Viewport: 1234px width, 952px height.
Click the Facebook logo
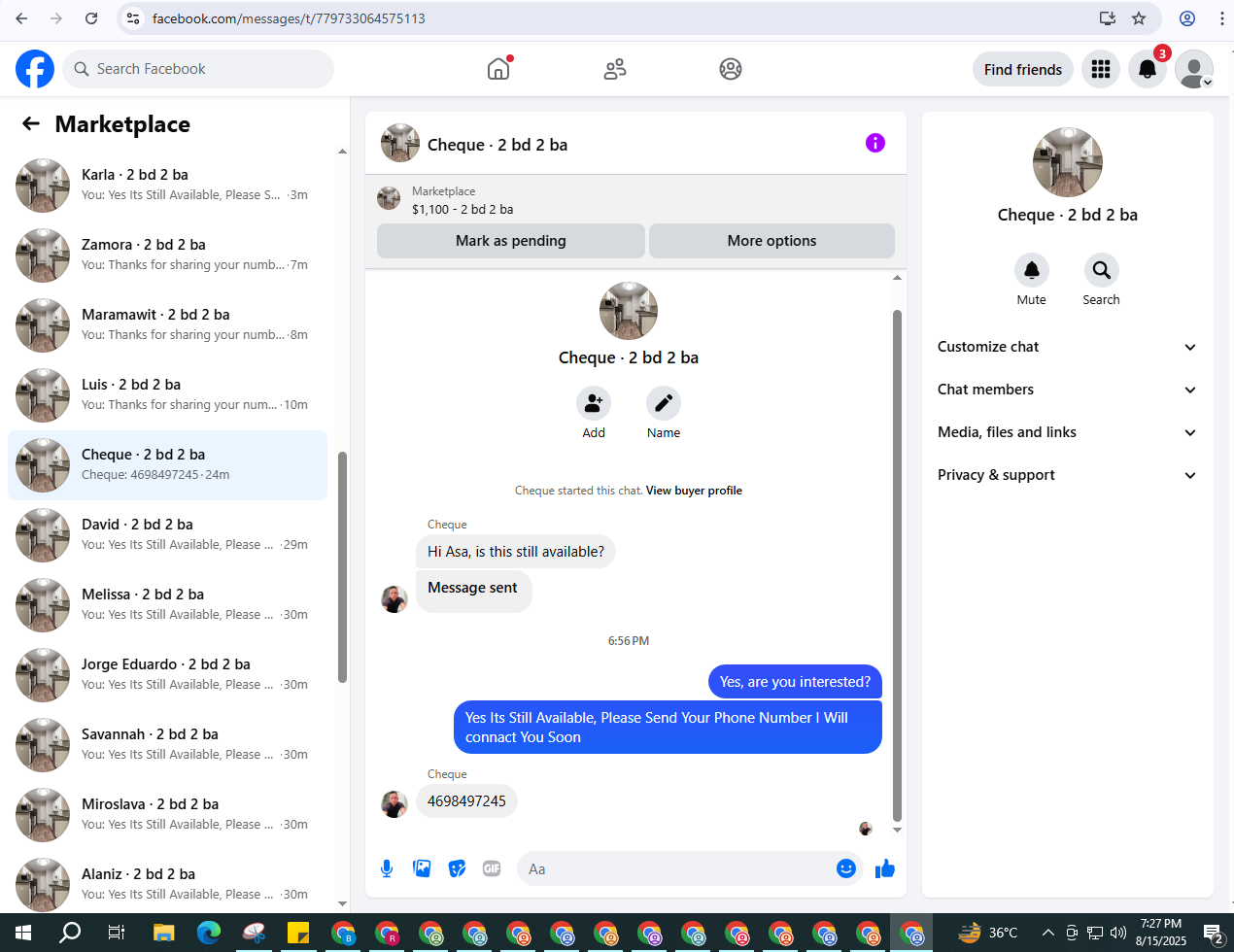(35, 69)
